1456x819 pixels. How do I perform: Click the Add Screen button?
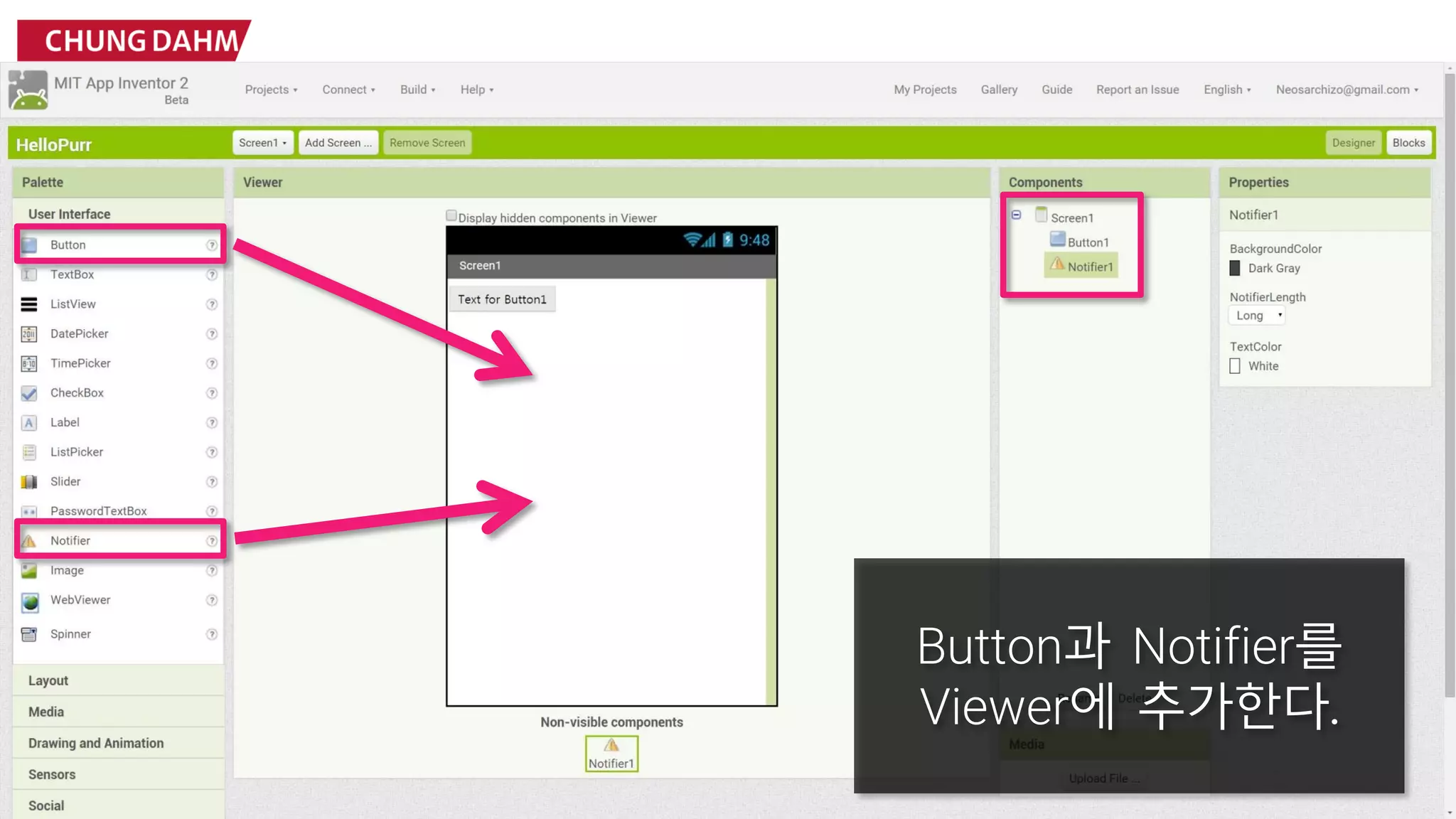point(338,143)
